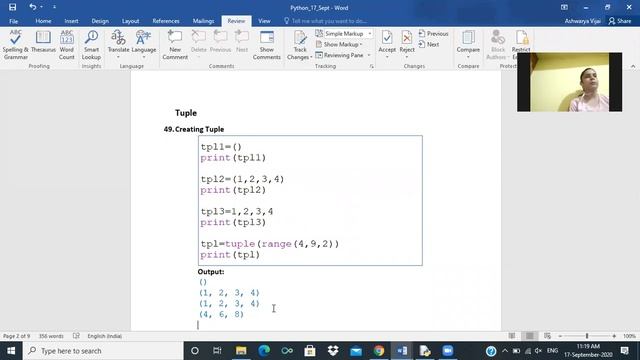Screen dimensions: 640x360
Task: Toggle Show Comments
Action: click(x=267, y=45)
